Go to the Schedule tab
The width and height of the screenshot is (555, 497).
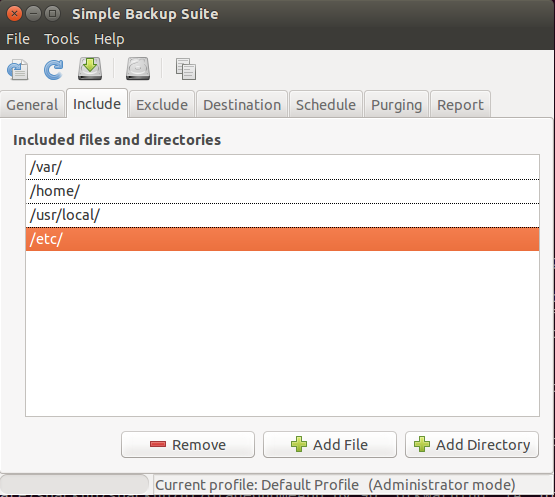pos(326,104)
